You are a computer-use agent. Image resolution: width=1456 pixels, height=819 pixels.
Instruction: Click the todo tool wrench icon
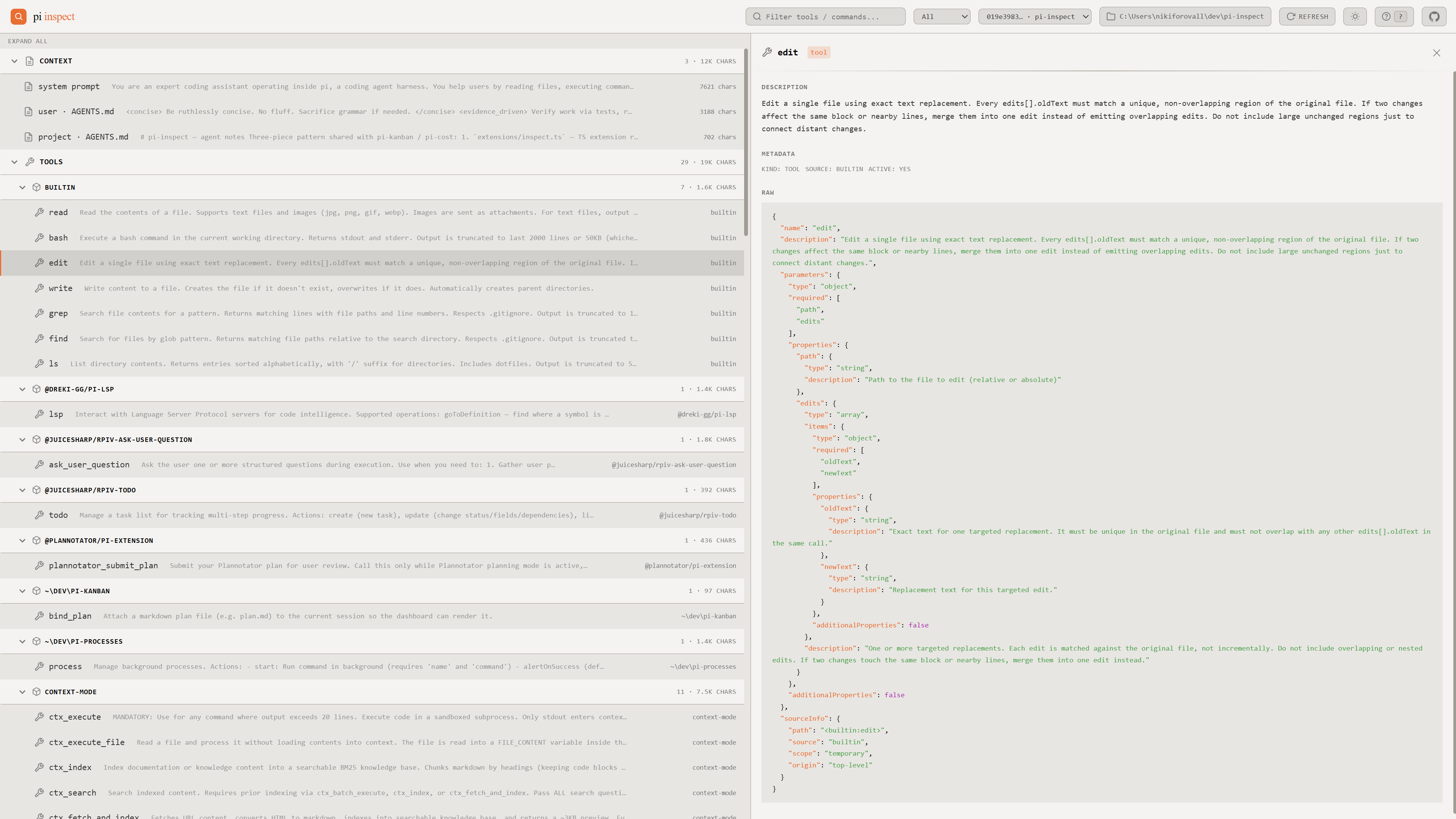39,515
